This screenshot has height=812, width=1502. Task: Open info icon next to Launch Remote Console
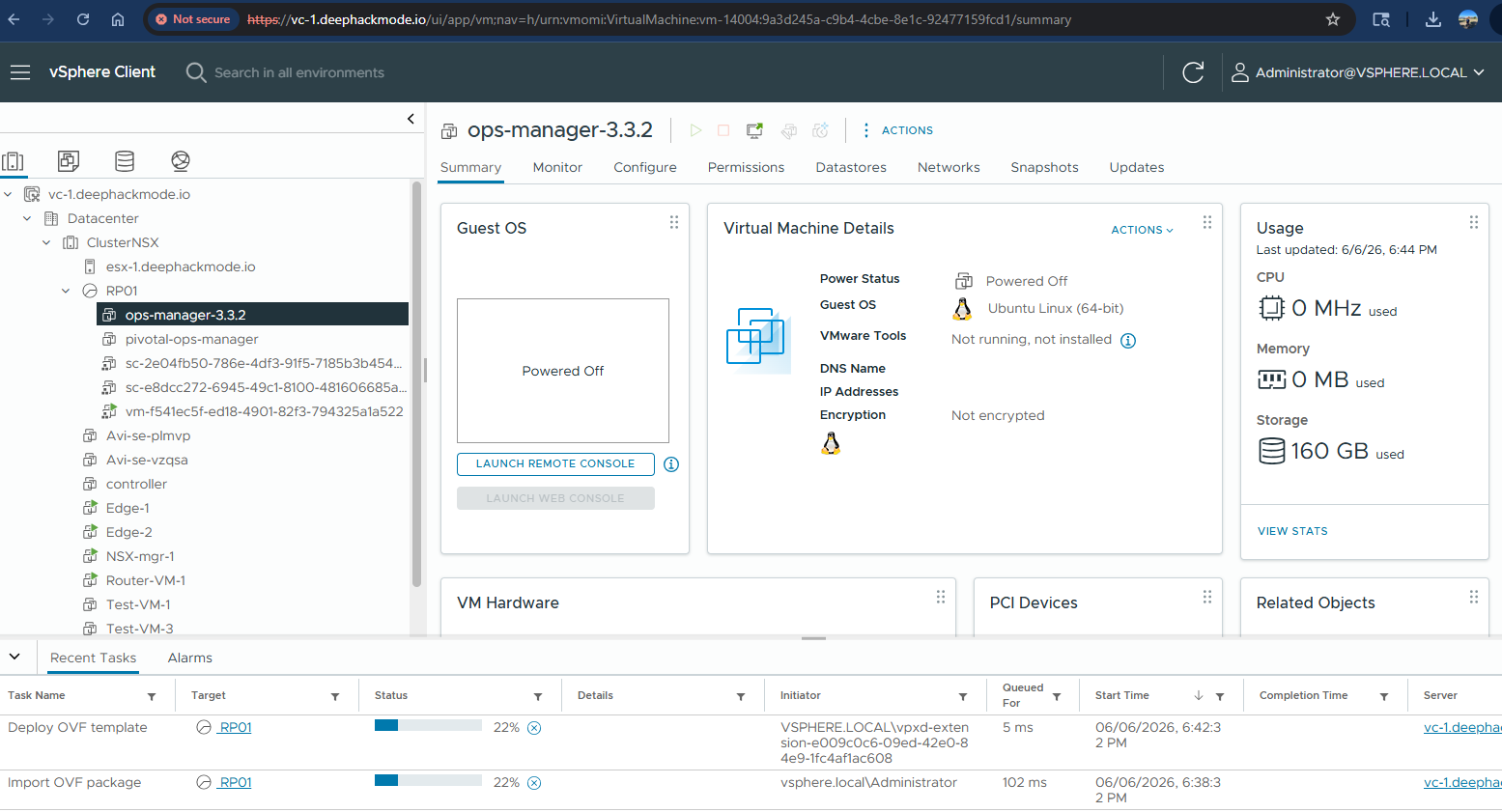pyautogui.click(x=671, y=464)
